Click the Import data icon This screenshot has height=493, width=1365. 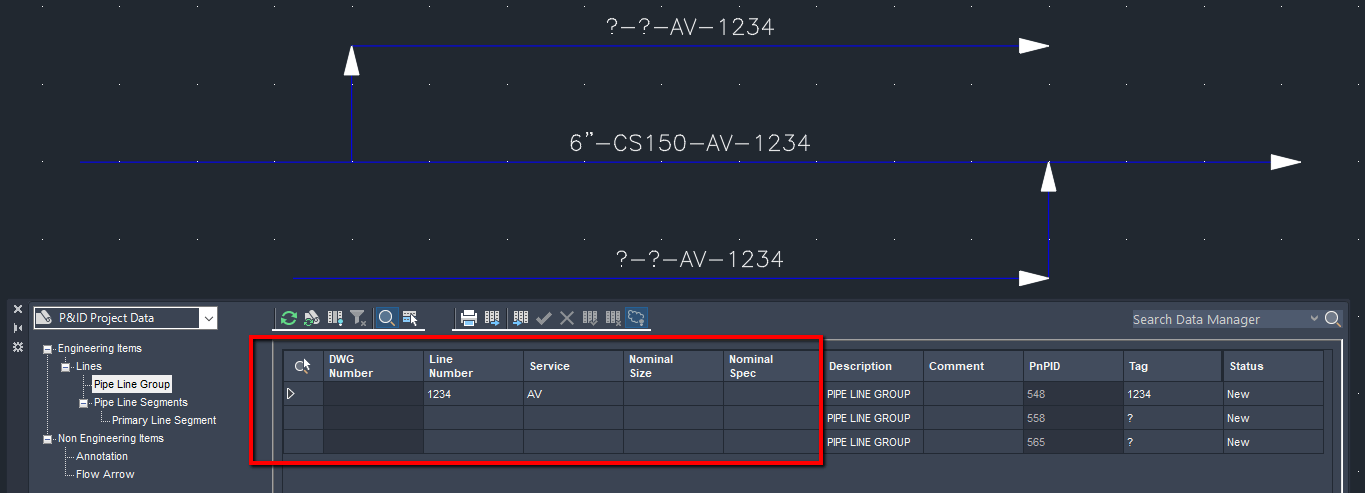click(x=521, y=318)
